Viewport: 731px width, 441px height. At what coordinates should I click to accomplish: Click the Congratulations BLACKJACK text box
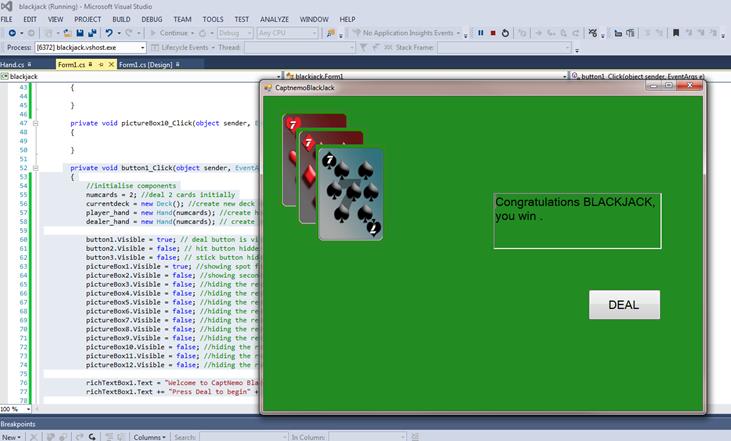[x=577, y=220]
